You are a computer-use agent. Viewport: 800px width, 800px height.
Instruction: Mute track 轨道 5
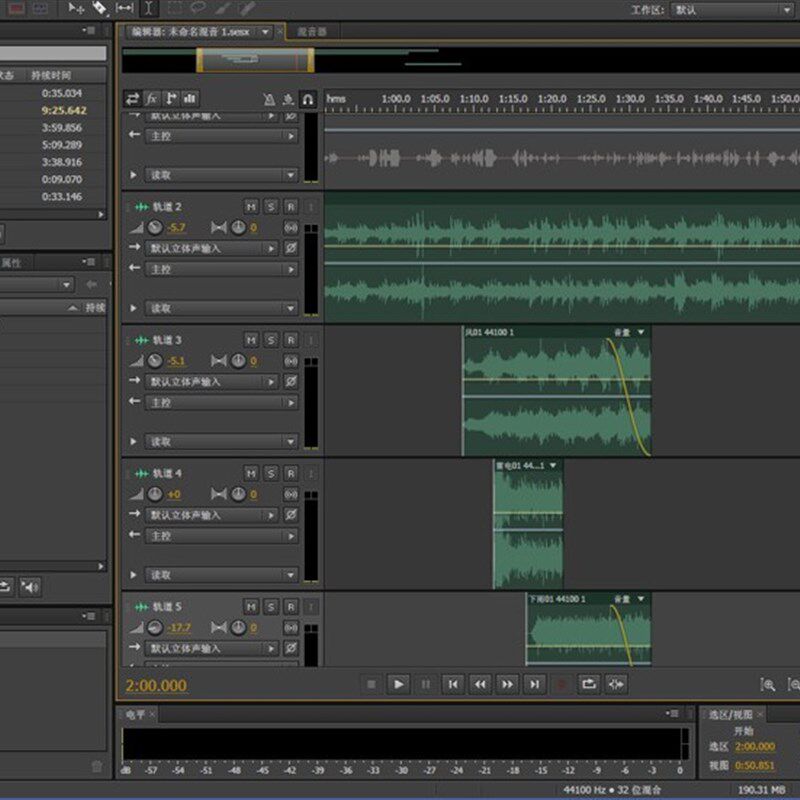point(251,607)
